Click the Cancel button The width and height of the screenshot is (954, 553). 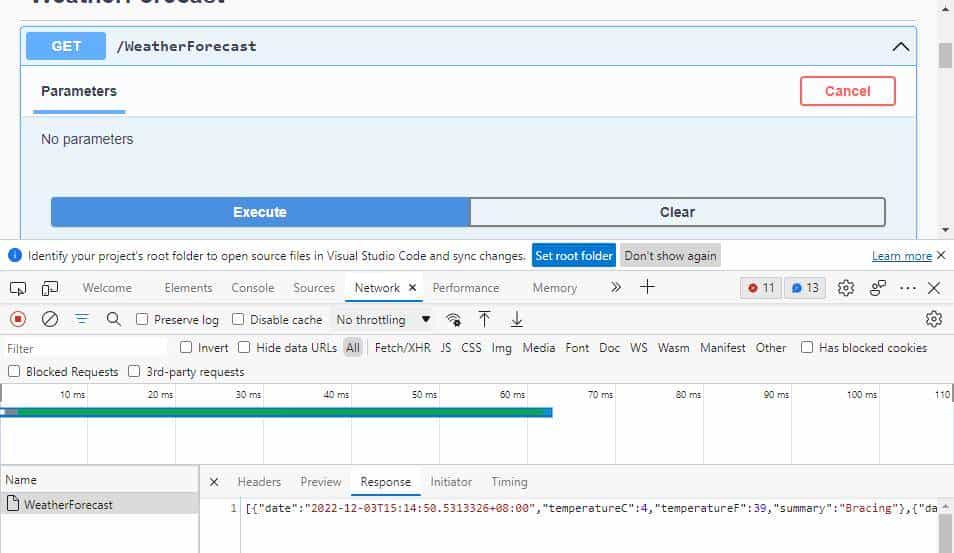848,91
